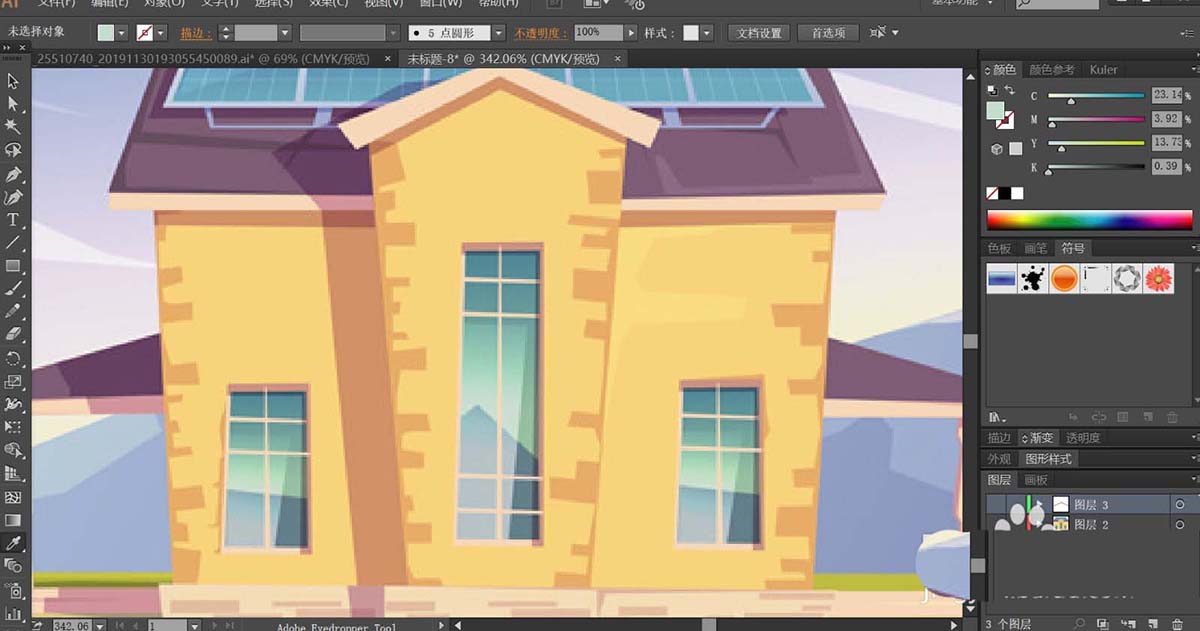
Task: Select the Lasso tool
Action: (13, 150)
